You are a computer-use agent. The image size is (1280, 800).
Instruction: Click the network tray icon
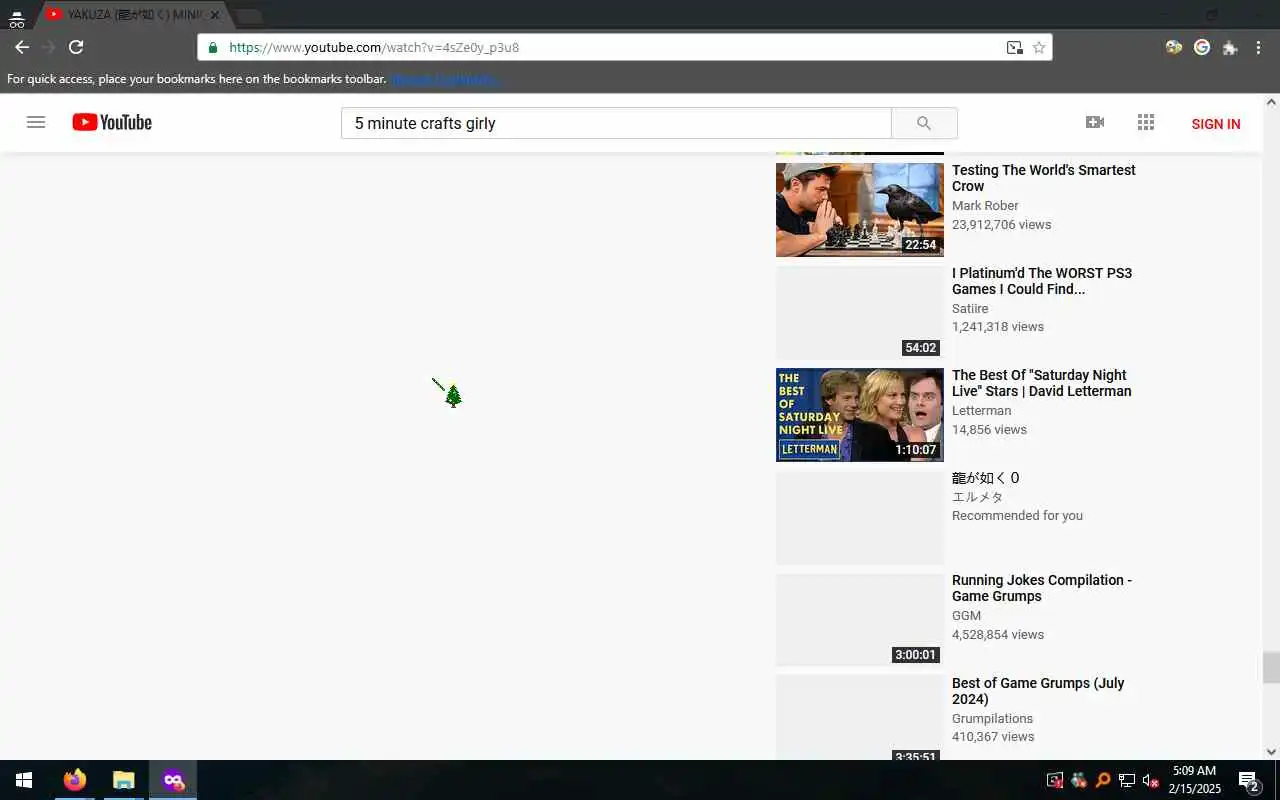1127,780
